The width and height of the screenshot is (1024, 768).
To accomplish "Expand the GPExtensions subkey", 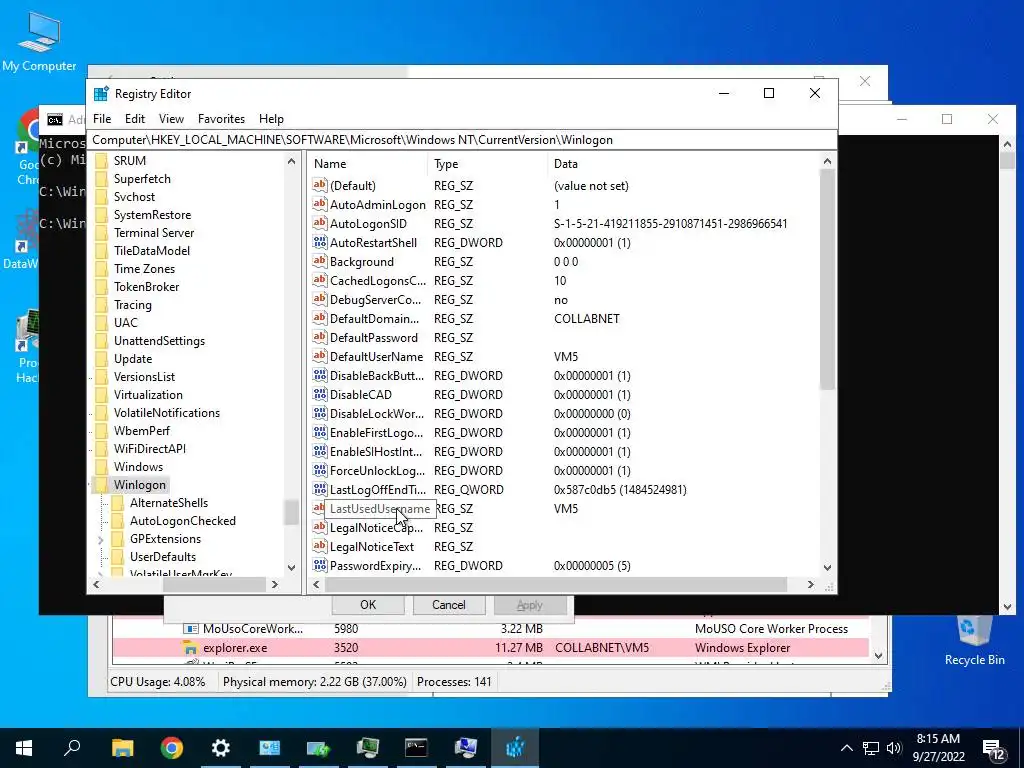I will [x=101, y=539].
